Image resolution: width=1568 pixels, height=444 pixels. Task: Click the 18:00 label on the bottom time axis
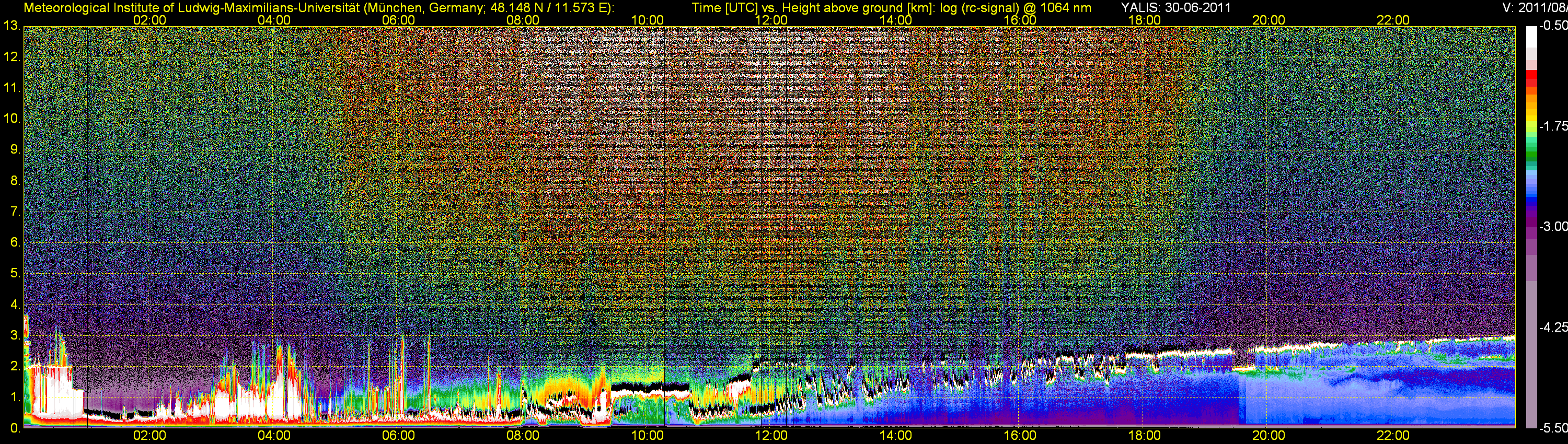point(1144,436)
